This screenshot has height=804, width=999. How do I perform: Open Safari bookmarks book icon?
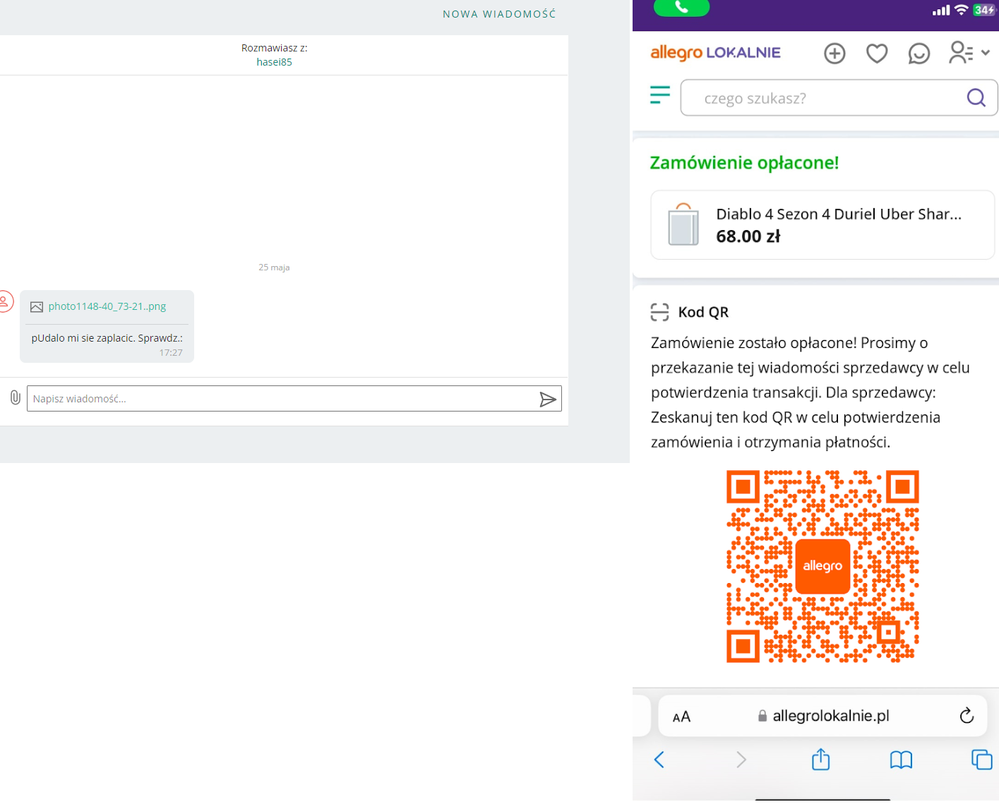pos(901,759)
